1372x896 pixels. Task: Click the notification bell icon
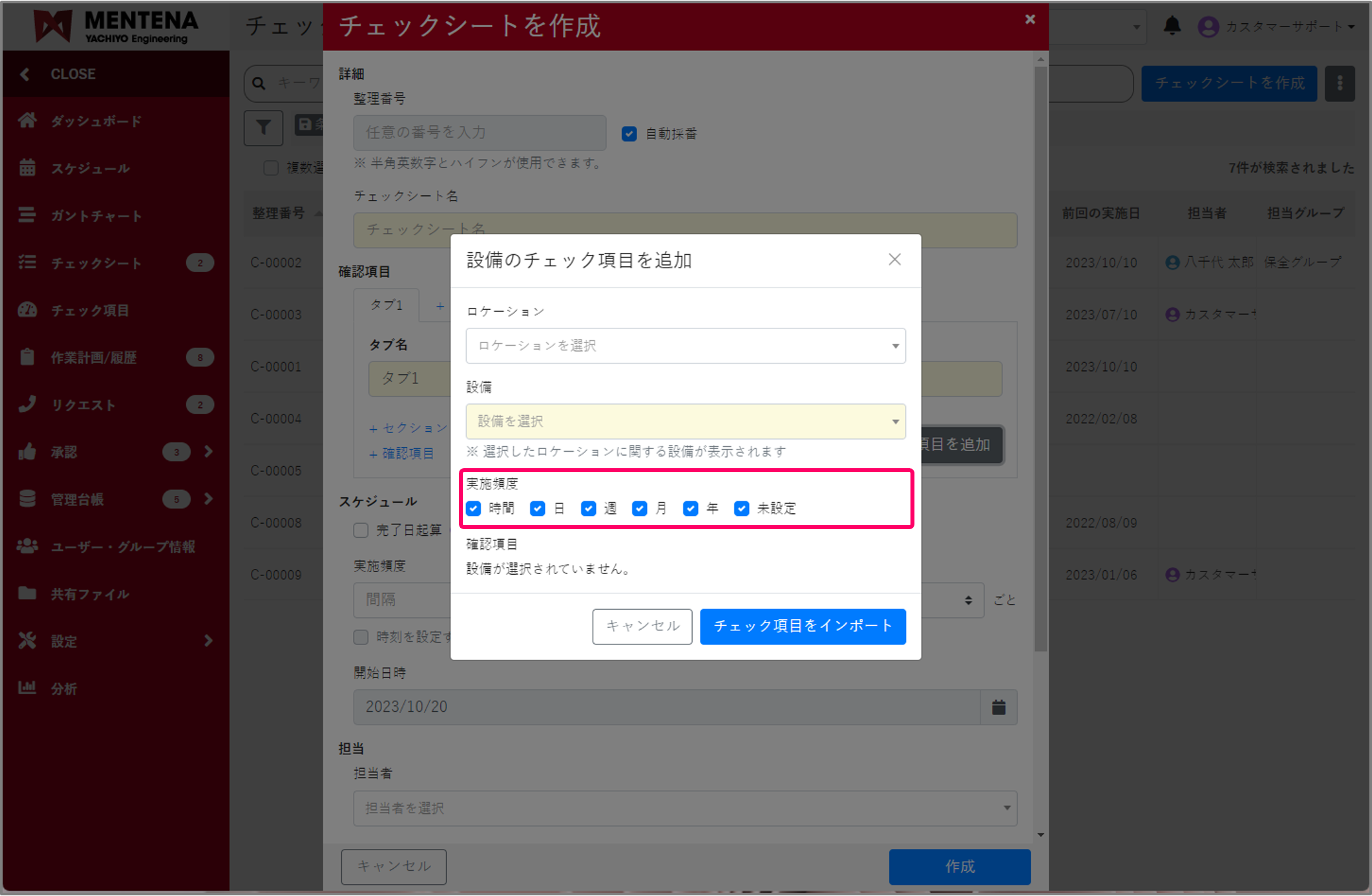point(1171,26)
